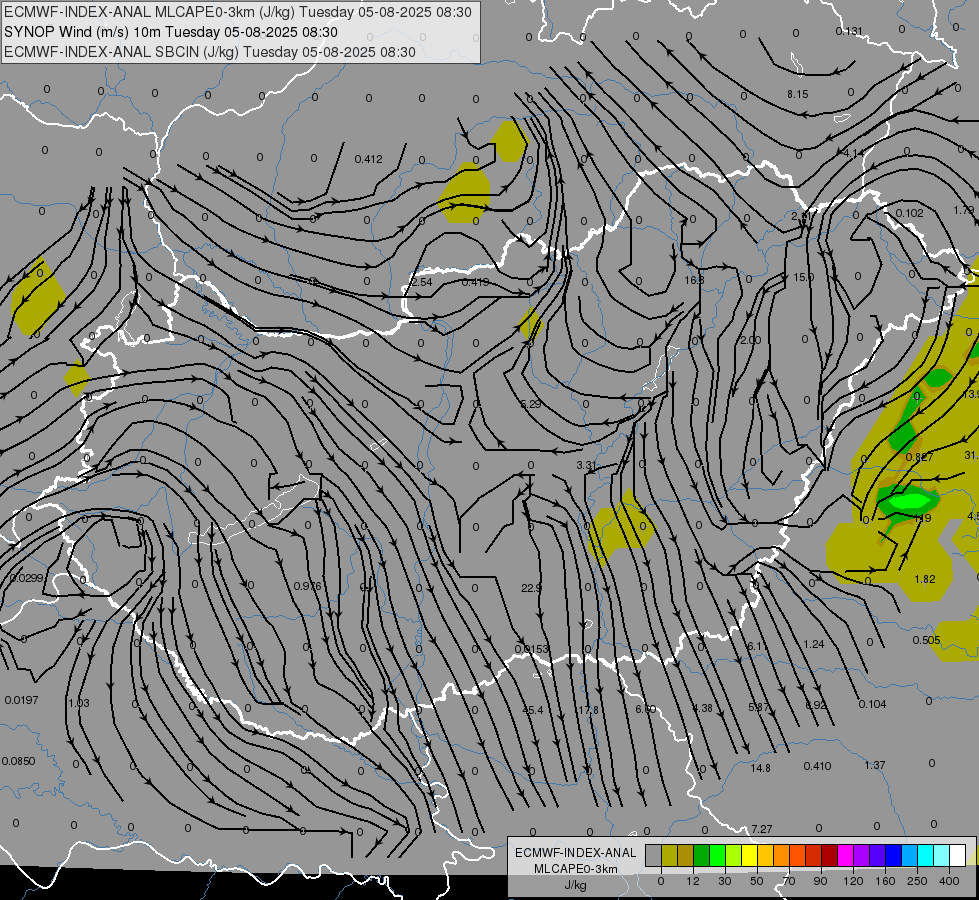Viewport: 979px width, 900px height.
Task: Click the 2.54 value on the map
Action: [x=421, y=282]
